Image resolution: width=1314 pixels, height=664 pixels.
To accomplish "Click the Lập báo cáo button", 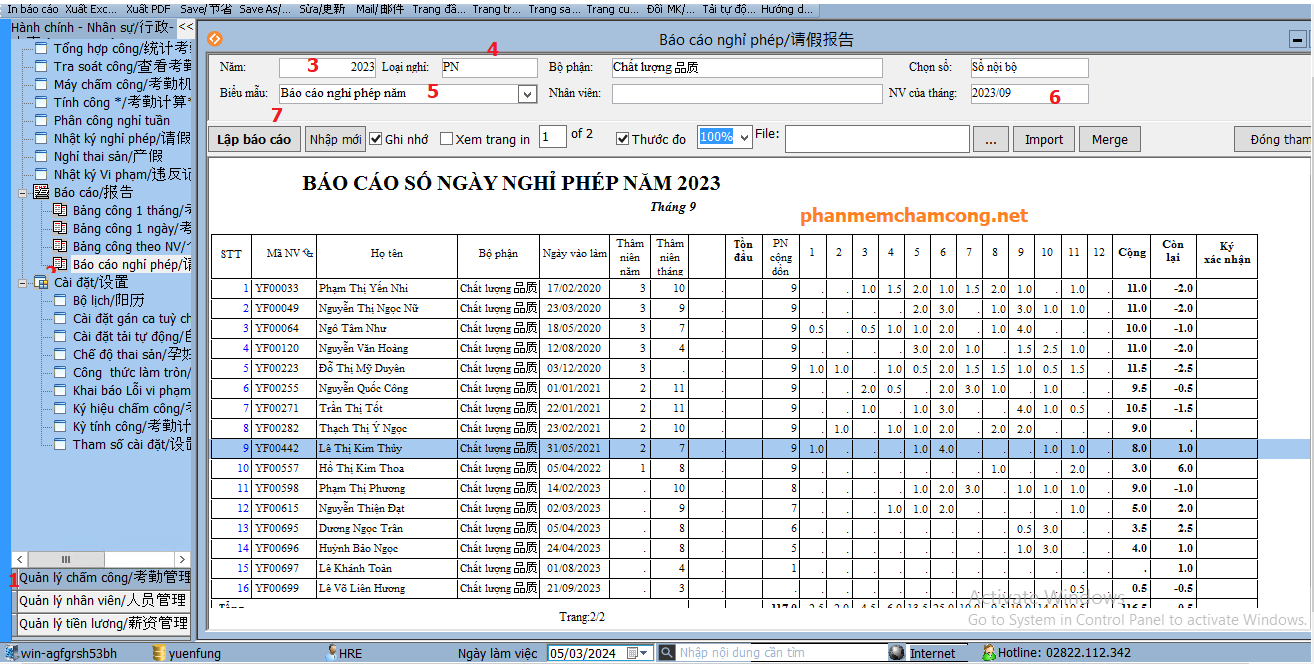I will 254,139.
